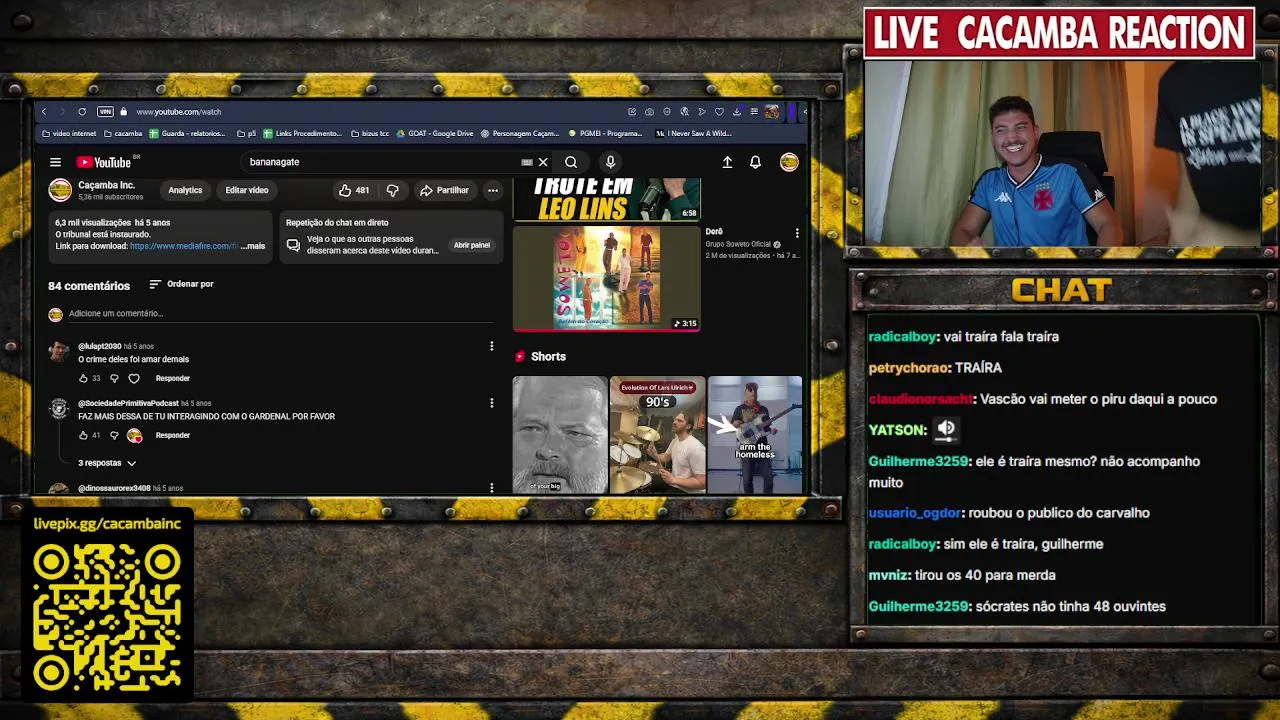This screenshot has height=720, width=1280.
Task: Open the bizus tcc bookmark folder
Action: [370, 133]
